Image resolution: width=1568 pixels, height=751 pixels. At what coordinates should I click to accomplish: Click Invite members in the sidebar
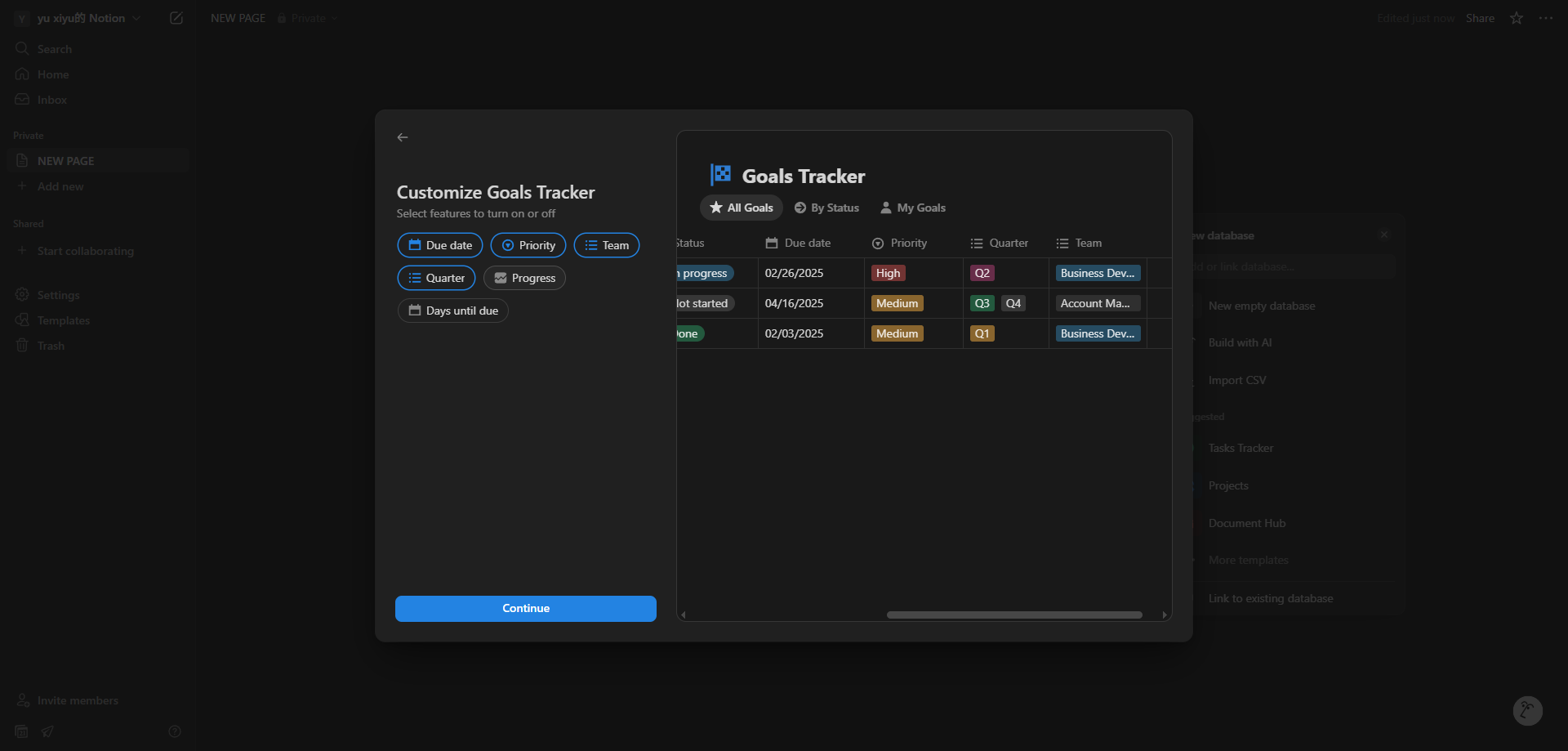[x=68, y=700]
